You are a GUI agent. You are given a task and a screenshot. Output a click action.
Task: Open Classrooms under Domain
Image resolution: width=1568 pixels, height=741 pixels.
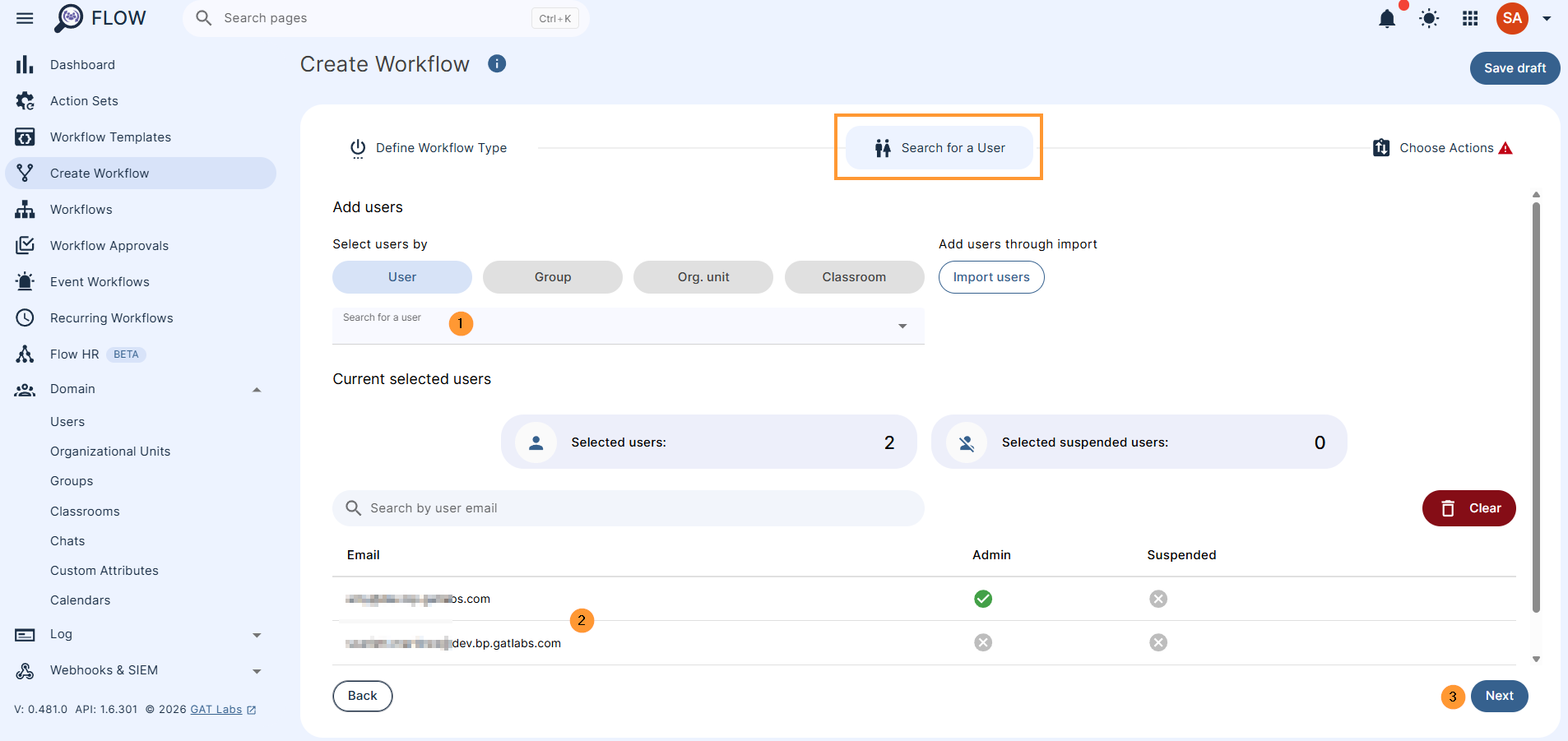point(85,512)
